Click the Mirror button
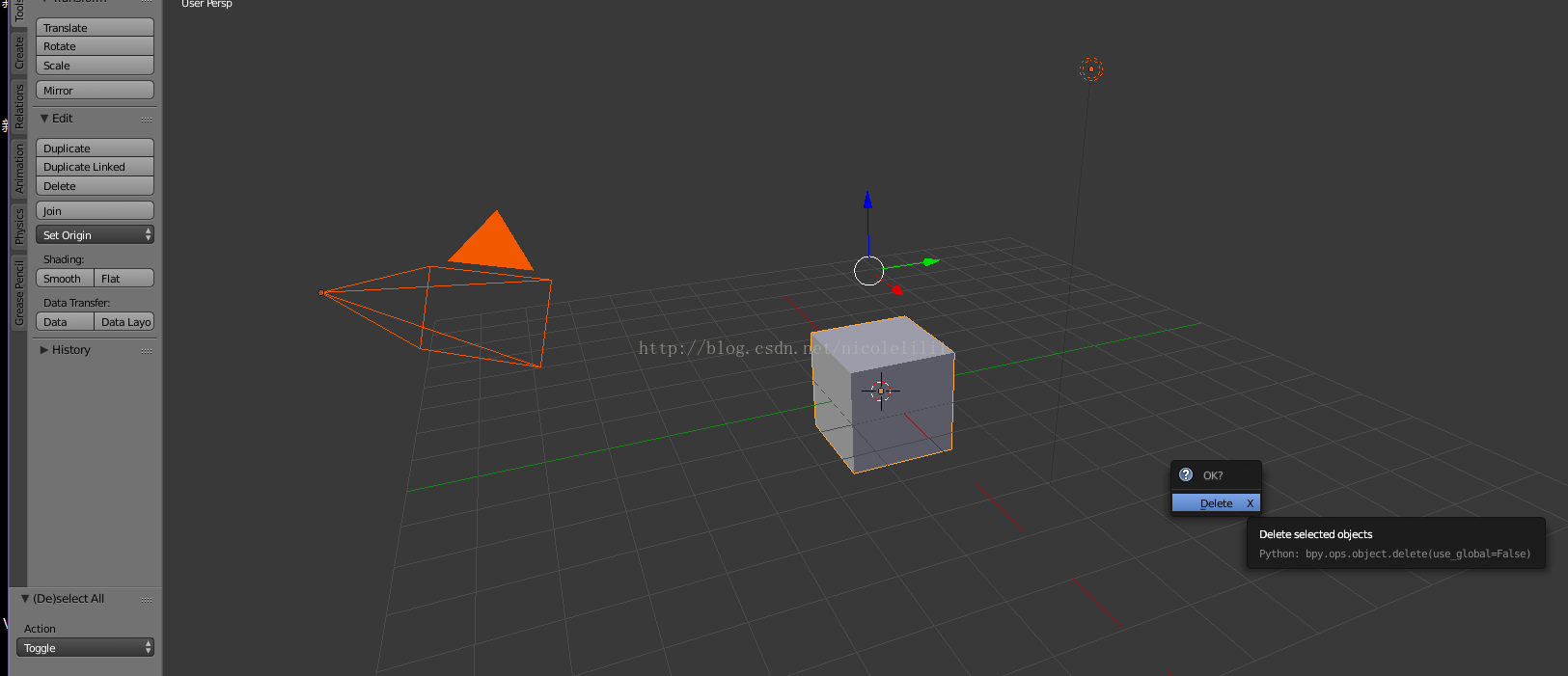 pyautogui.click(x=95, y=91)
